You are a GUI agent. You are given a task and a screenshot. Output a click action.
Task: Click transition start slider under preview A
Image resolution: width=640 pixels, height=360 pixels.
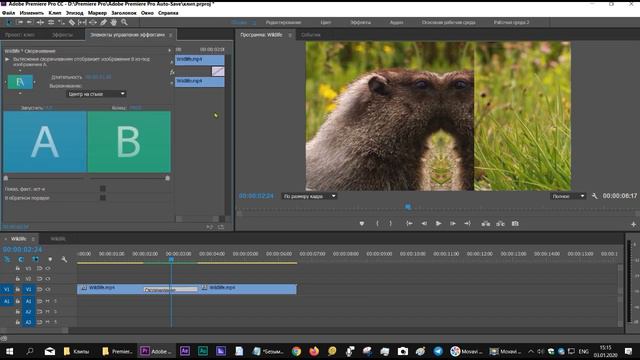[6, 178]
